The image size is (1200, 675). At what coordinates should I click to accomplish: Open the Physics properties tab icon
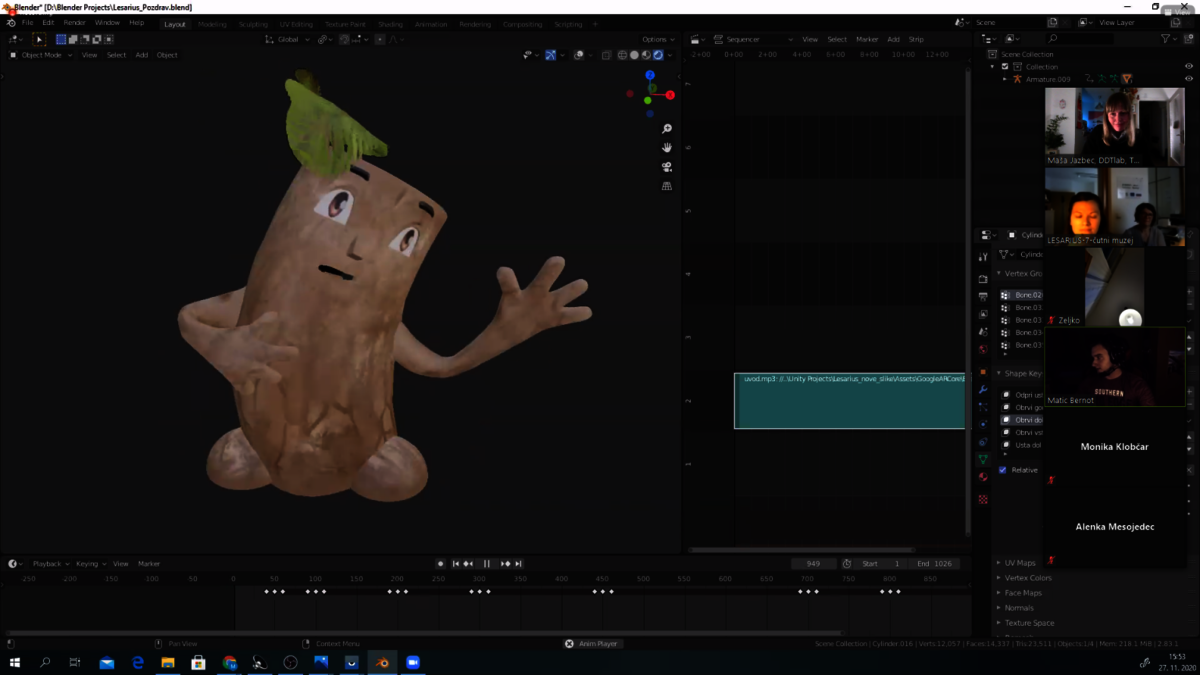pos(983,424)
